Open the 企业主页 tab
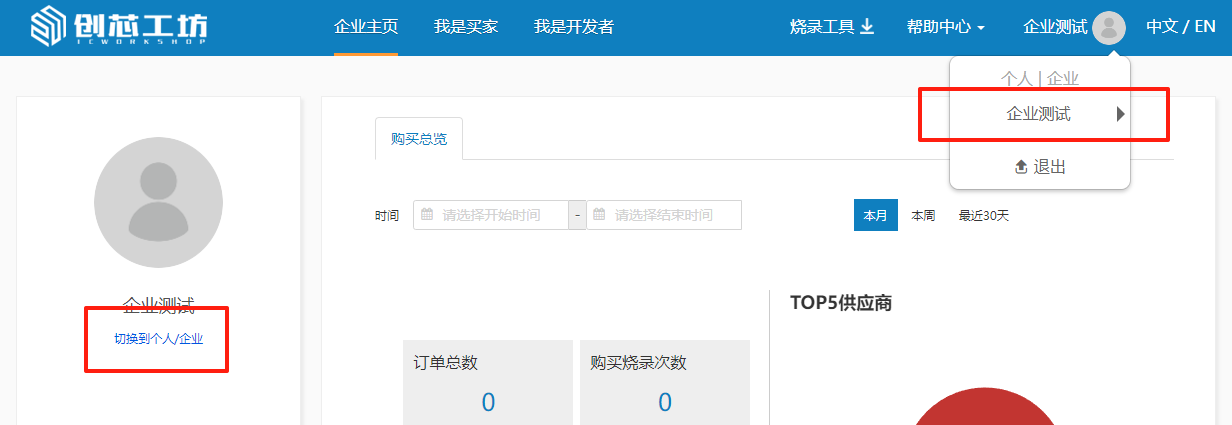The height and width of the screenshot is (425, 1232). 365,27
